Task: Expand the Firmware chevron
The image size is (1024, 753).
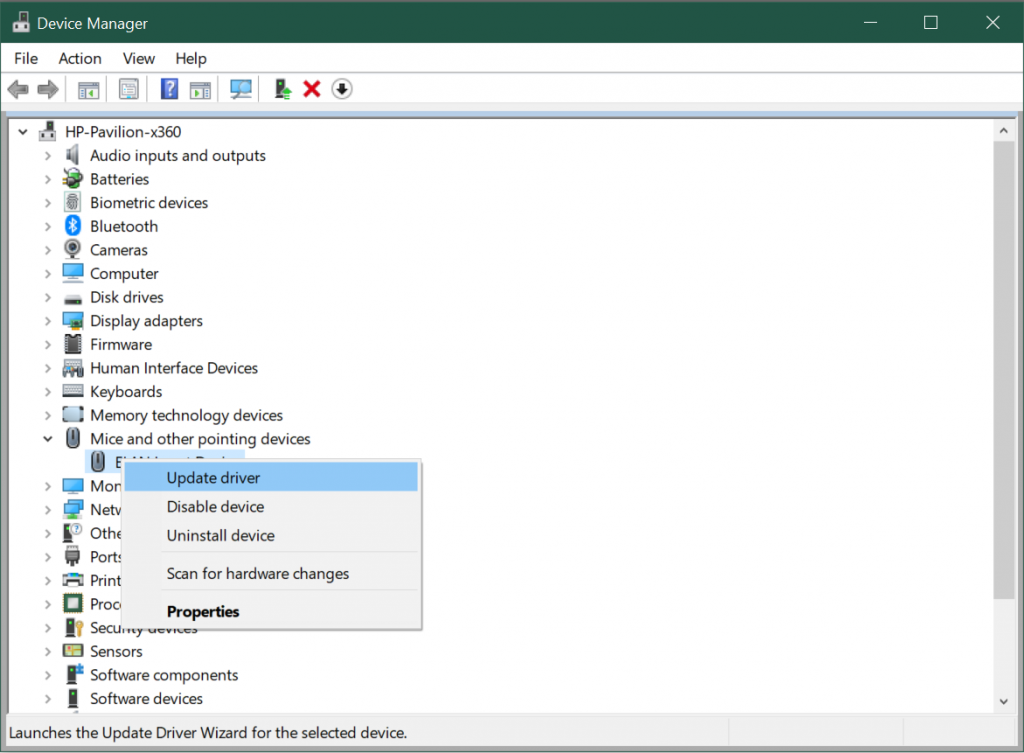Action: pyautogui.click(x=48, y=344)
